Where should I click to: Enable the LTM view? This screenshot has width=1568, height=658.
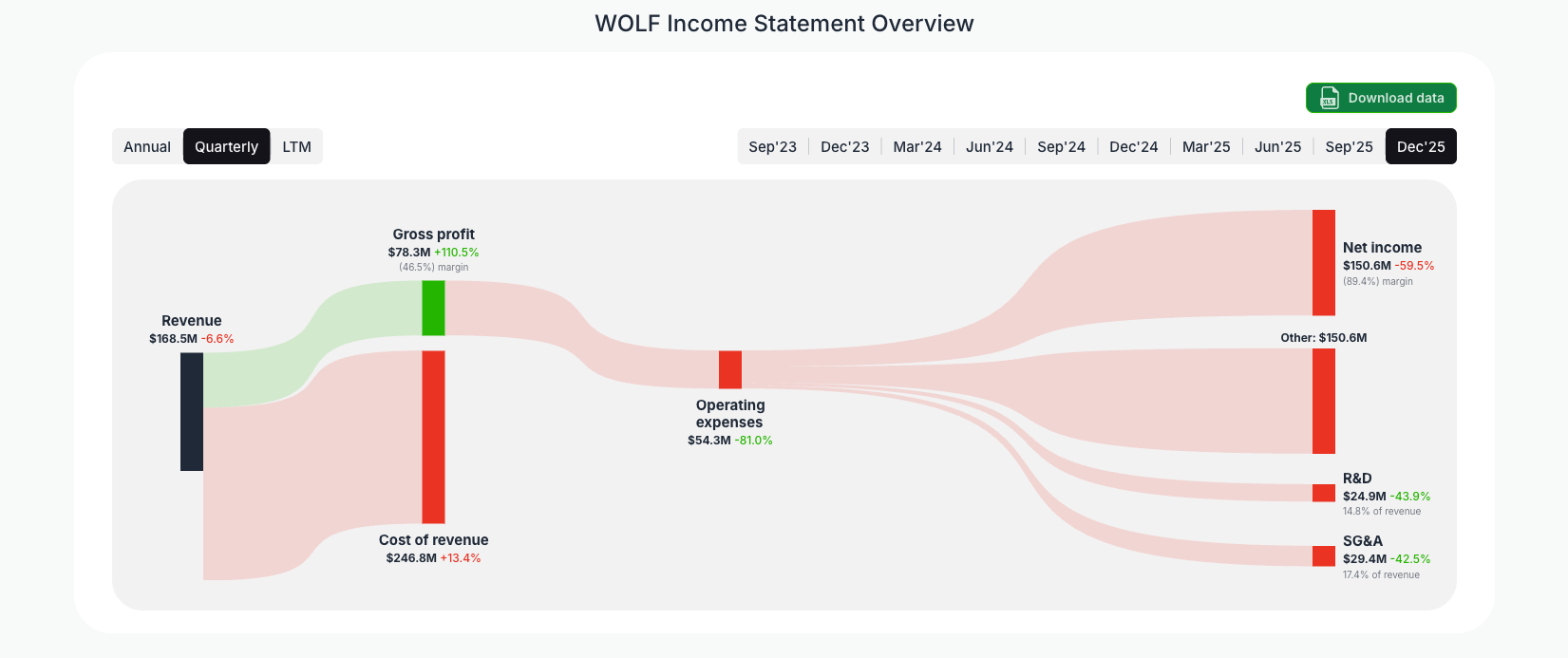coord(295,146)
